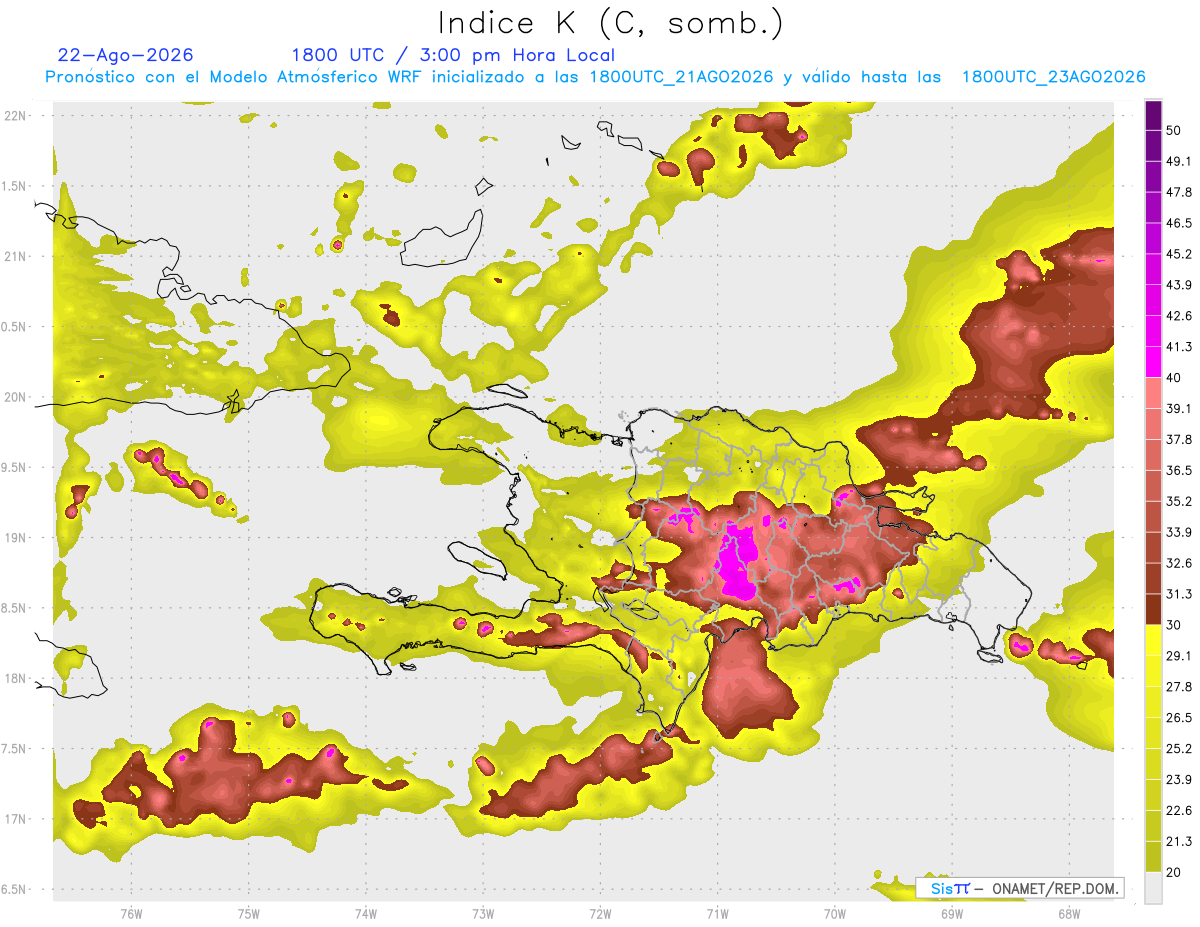Click the "46.5" color scale value

[x=1179, y=223]
